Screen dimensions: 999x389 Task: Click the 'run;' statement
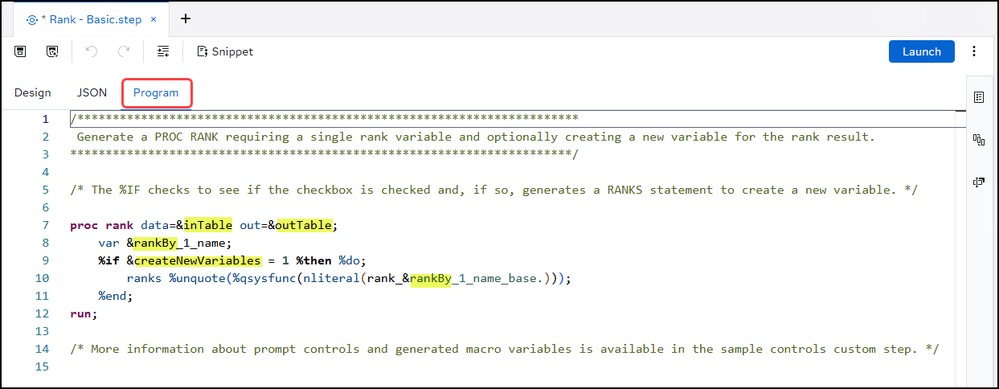coord(84,314)
